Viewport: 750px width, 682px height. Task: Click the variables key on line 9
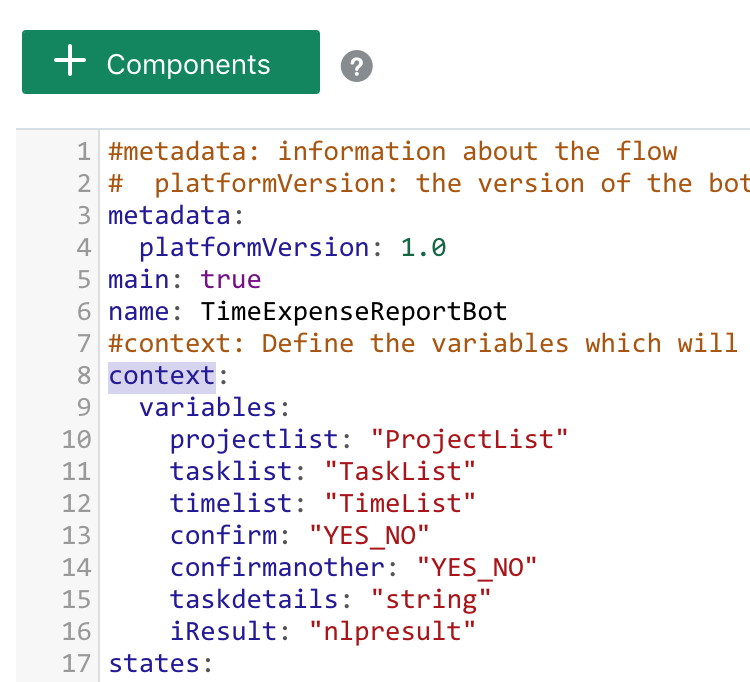coord(208,408)
